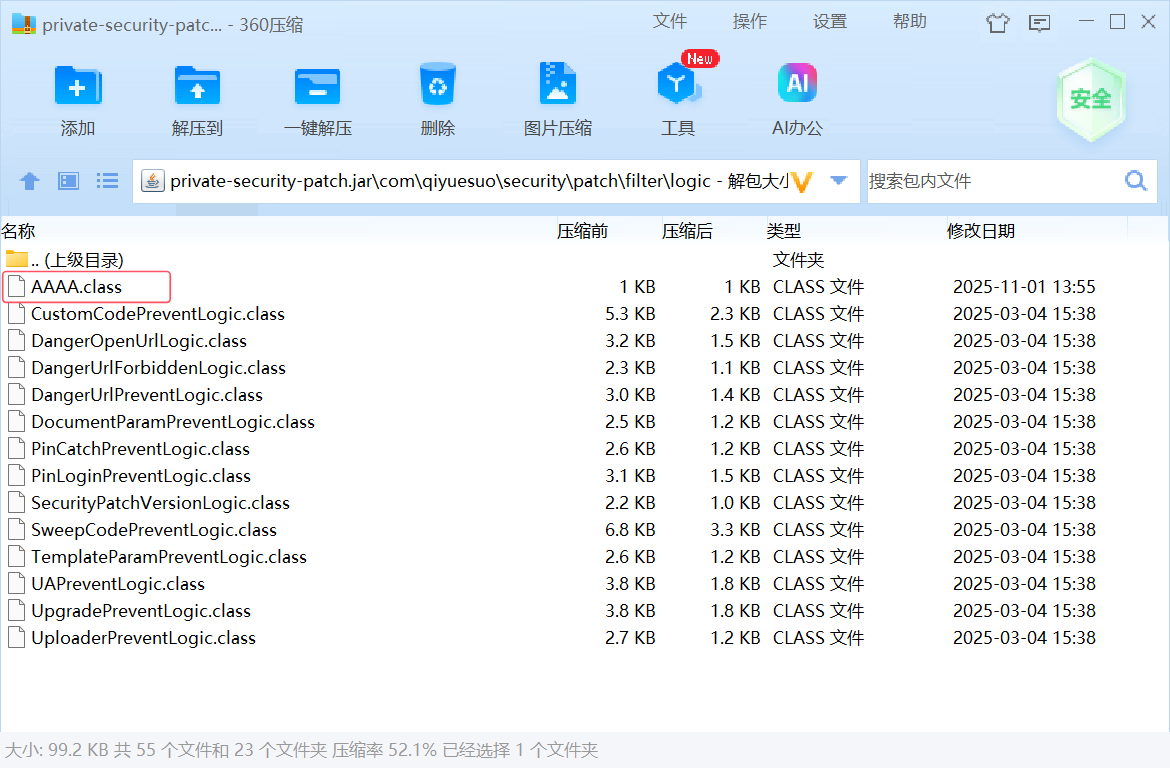
Task: Sort by 压缩前 size column header
Action: click(582, 231)
